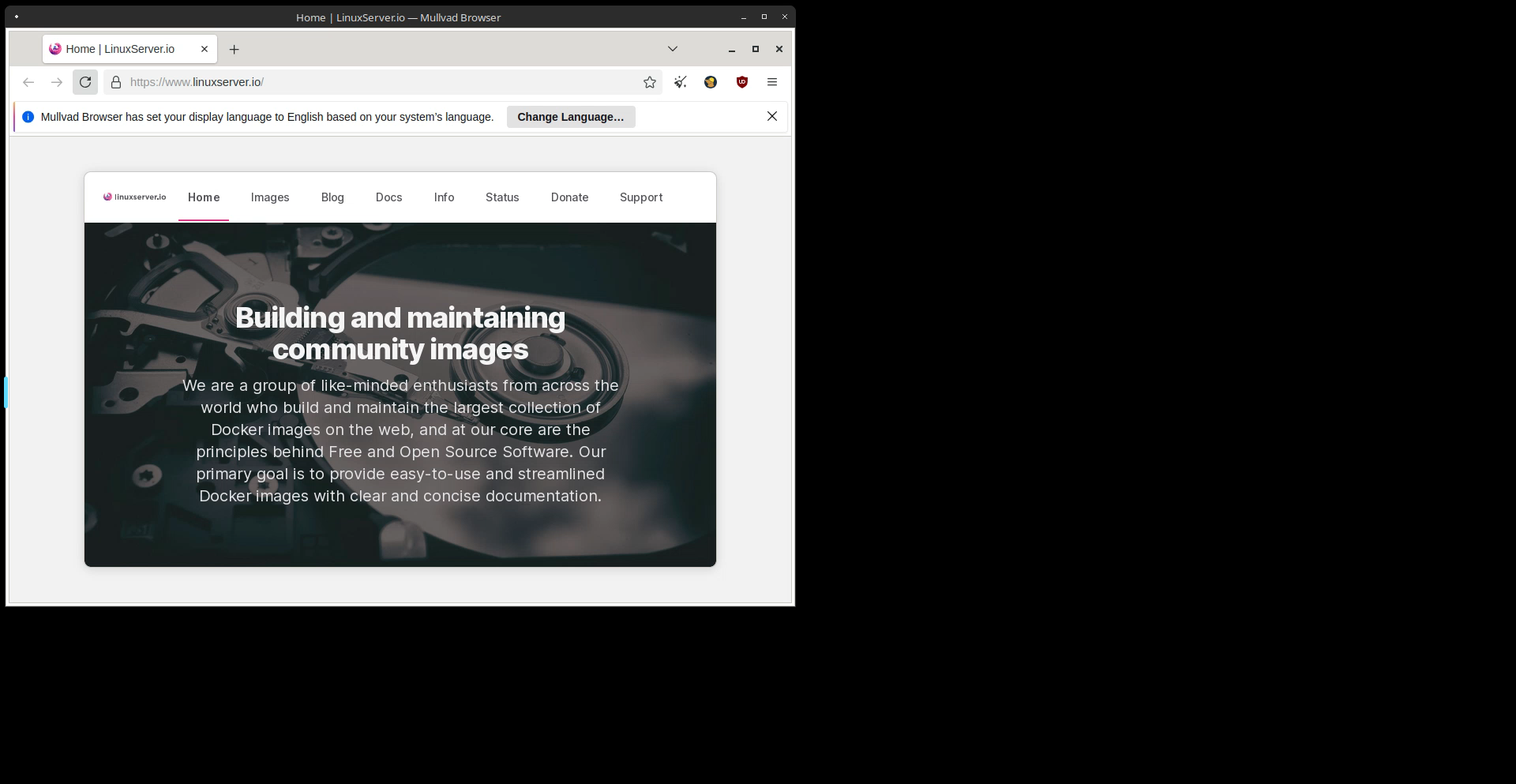Open a new tab with plus button

click(234, 50)
